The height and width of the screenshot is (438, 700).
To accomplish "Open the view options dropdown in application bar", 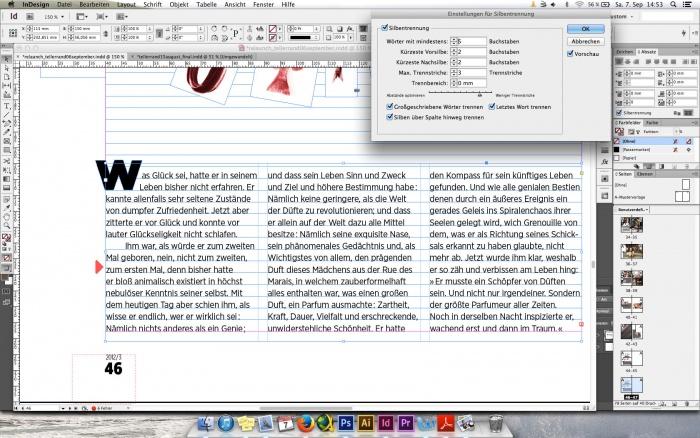I will click(82, 17).
